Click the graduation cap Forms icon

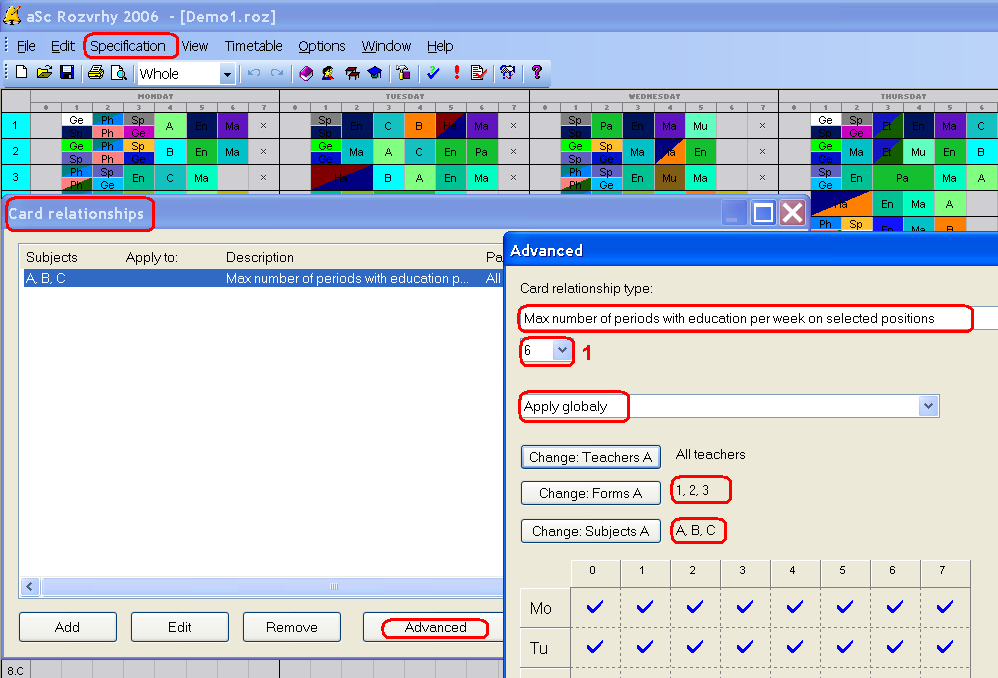374,73
